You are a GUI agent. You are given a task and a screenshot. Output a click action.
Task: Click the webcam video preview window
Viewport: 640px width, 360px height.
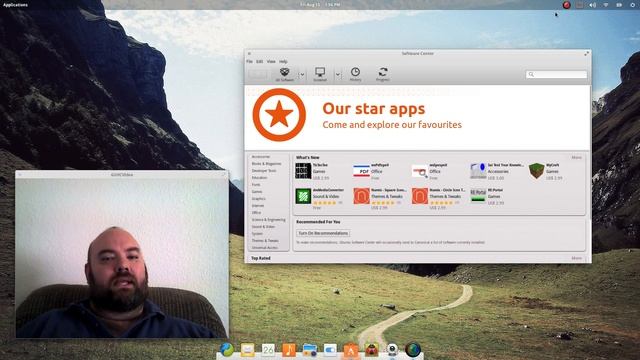(x=122, y=258)
